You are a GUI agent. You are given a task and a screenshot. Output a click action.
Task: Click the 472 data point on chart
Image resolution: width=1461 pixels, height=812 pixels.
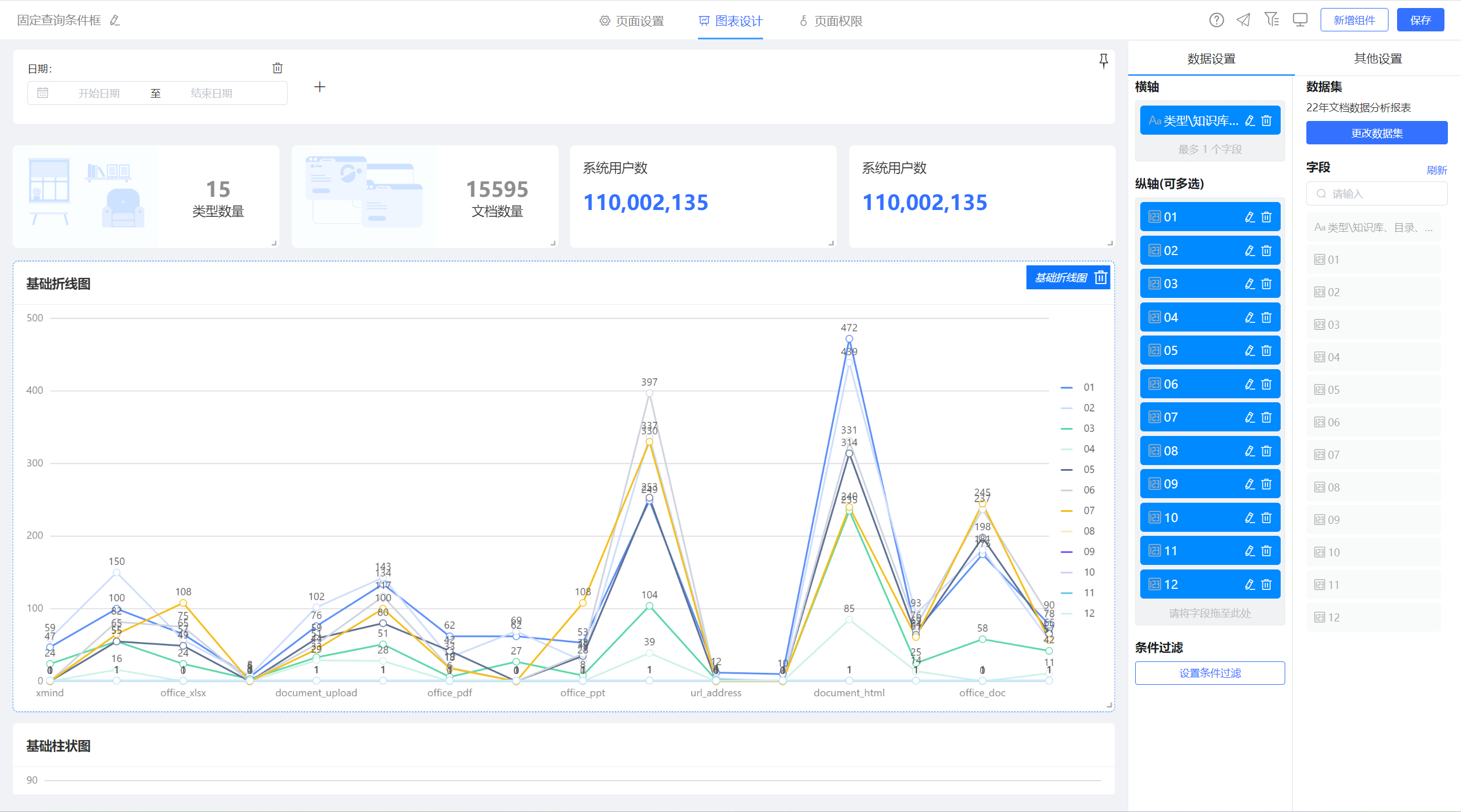point(849,339)
